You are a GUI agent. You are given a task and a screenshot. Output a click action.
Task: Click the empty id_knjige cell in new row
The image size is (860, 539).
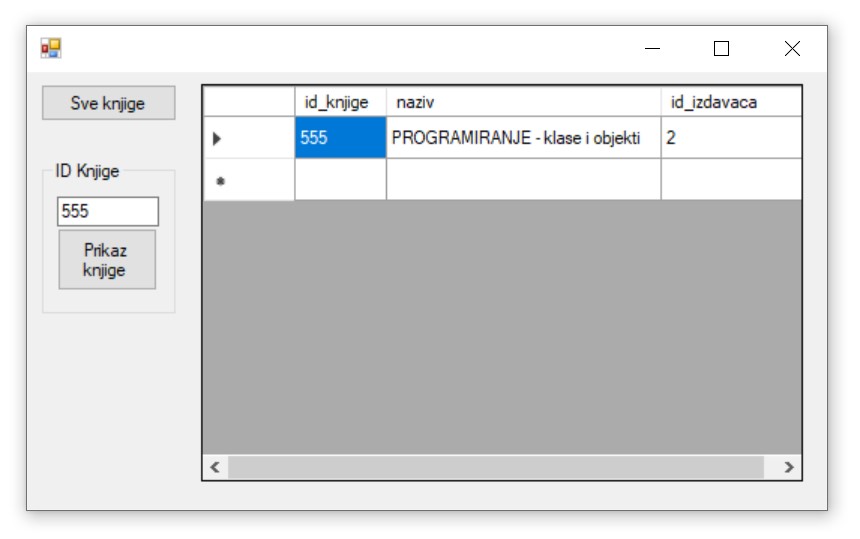[340, 180]
